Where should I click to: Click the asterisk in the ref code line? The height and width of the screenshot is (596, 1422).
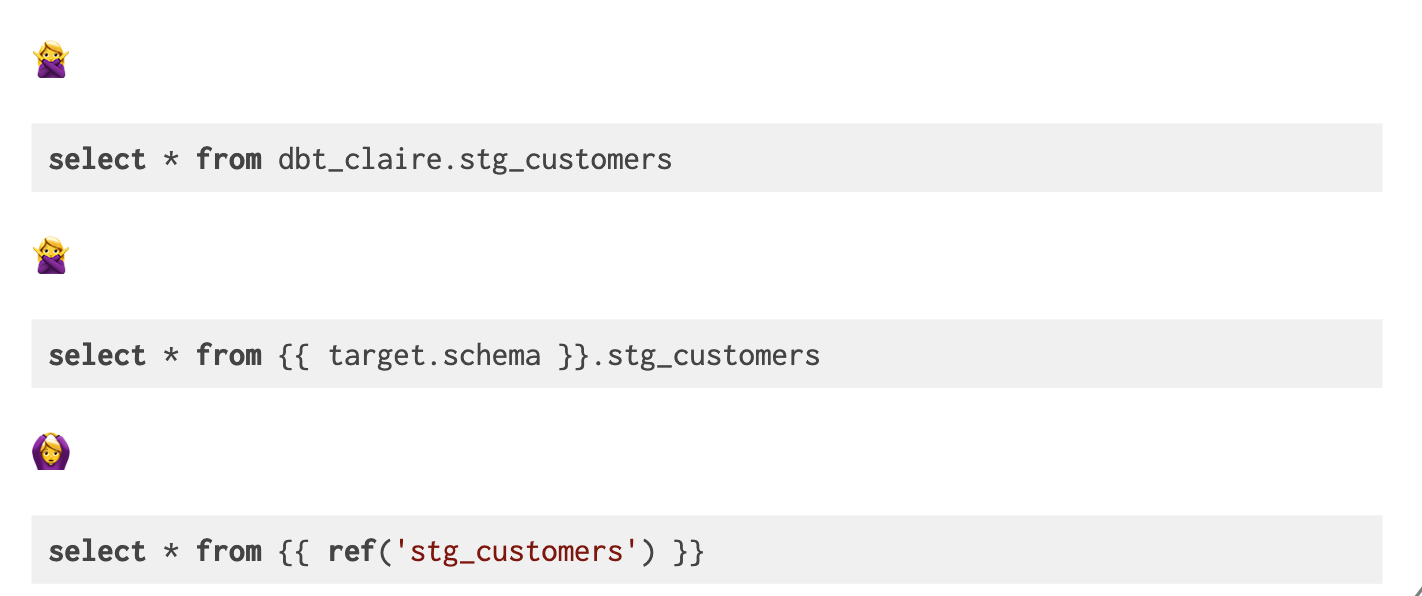(171, 551)
